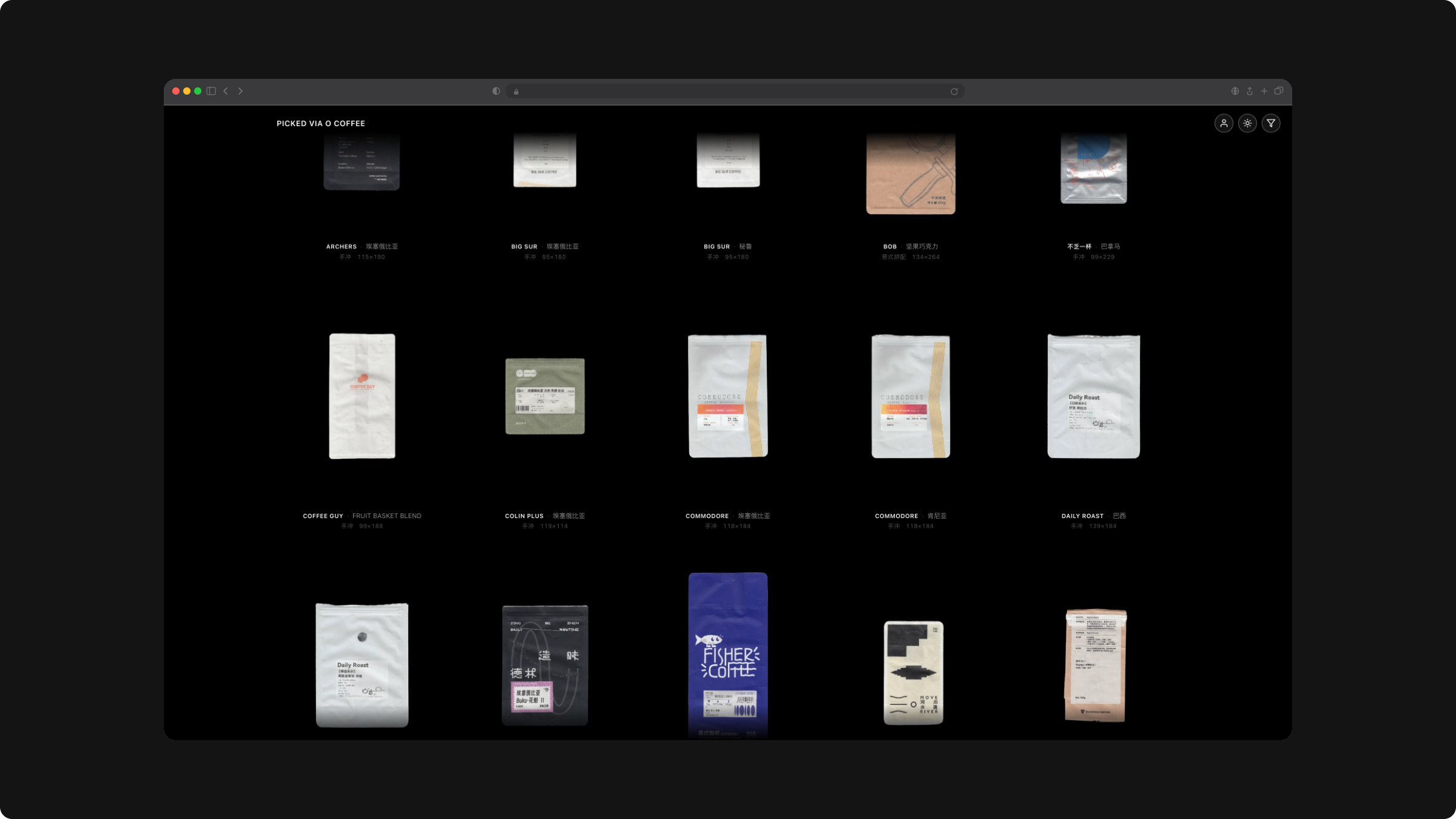Click the 'ARCHERS · 埃塞俄比亚' caption
The width and height of the screenshot is (1456, 819).
(362, 246)
